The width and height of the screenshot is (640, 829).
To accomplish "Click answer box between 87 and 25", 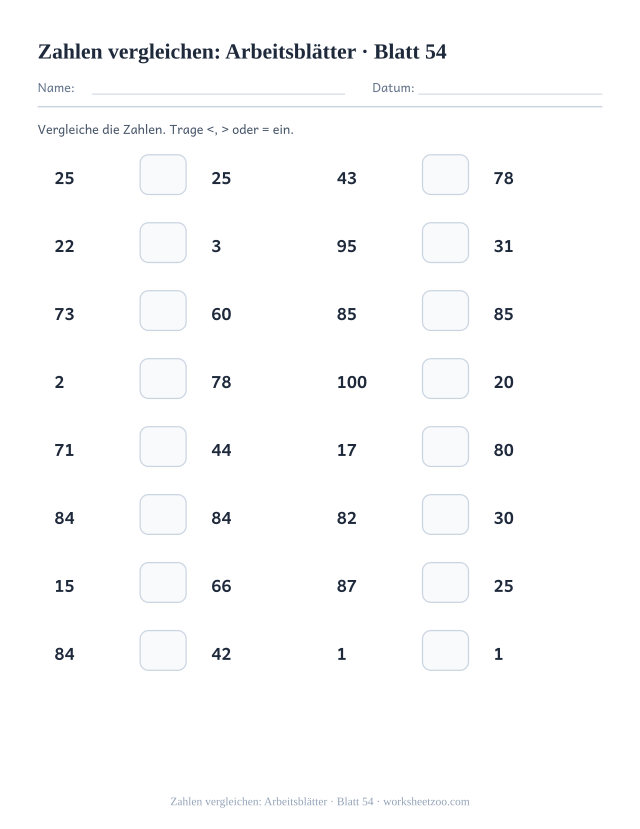I will 445,583.
